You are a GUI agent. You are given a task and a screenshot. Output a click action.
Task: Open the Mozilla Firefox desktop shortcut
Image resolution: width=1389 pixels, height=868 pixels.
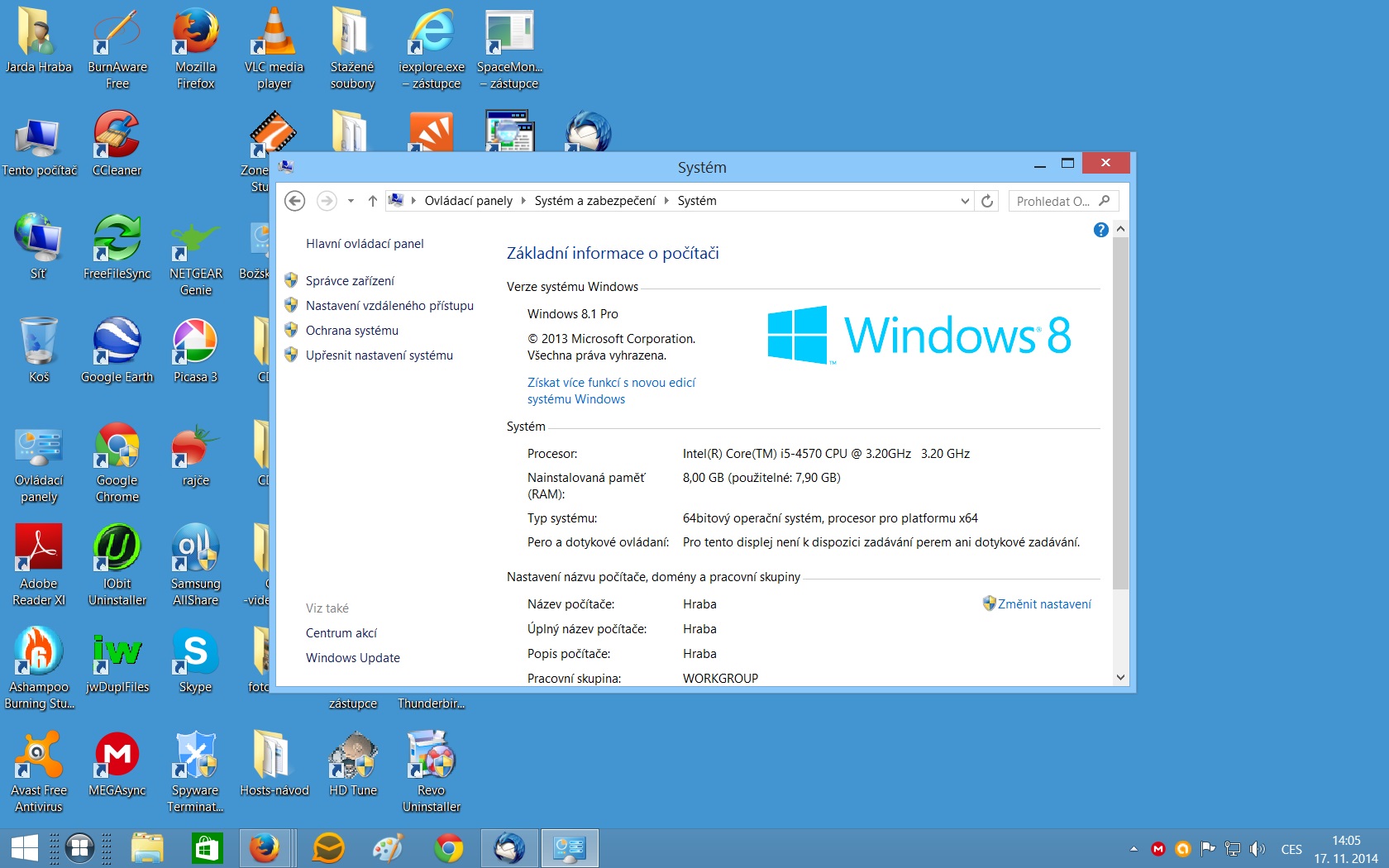tap(196, 50)
